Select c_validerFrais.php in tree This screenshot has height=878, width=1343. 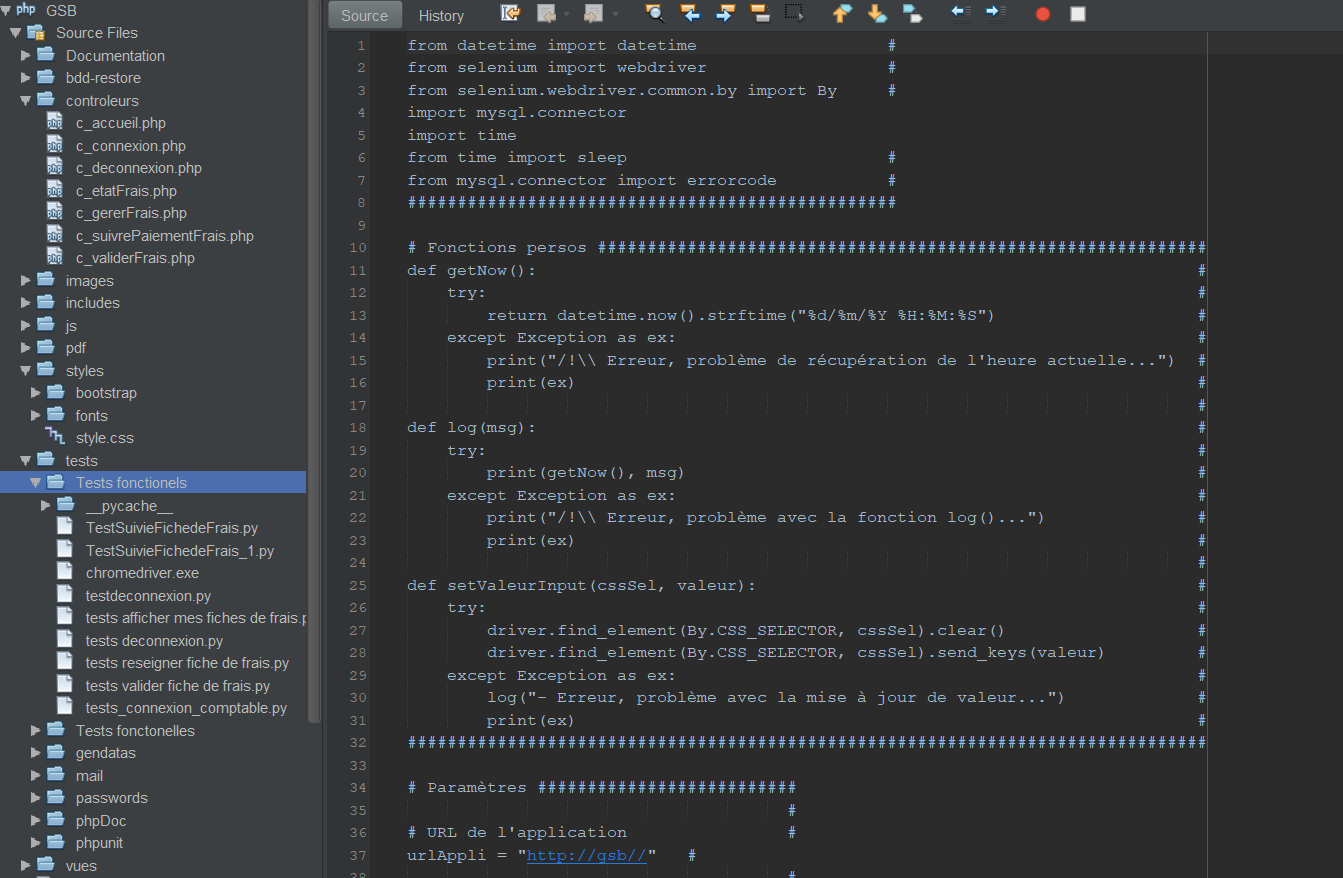click(x=135, y=258)
